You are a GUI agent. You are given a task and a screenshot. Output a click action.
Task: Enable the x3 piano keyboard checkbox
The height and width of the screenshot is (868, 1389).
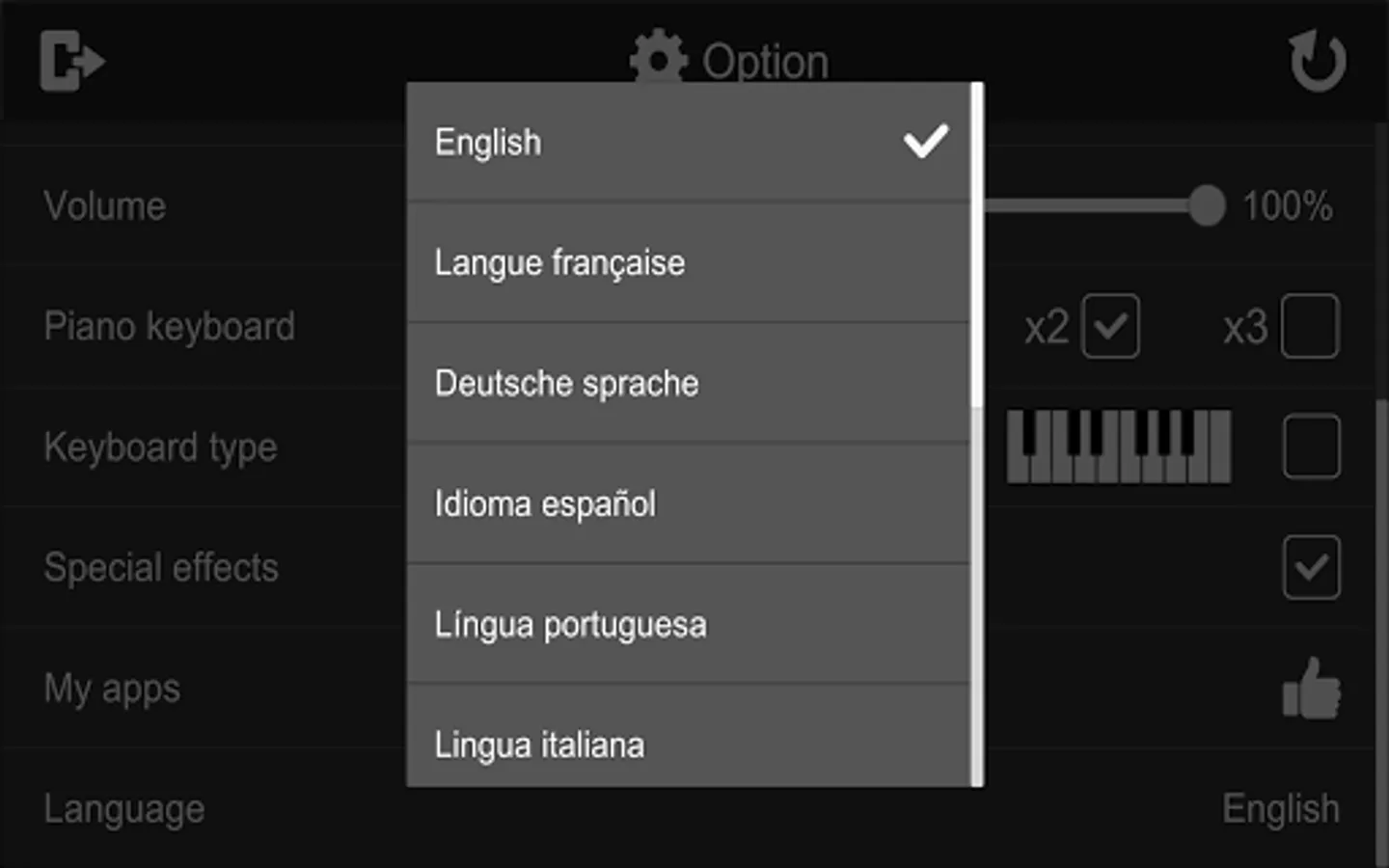[x=1310, y=326]
